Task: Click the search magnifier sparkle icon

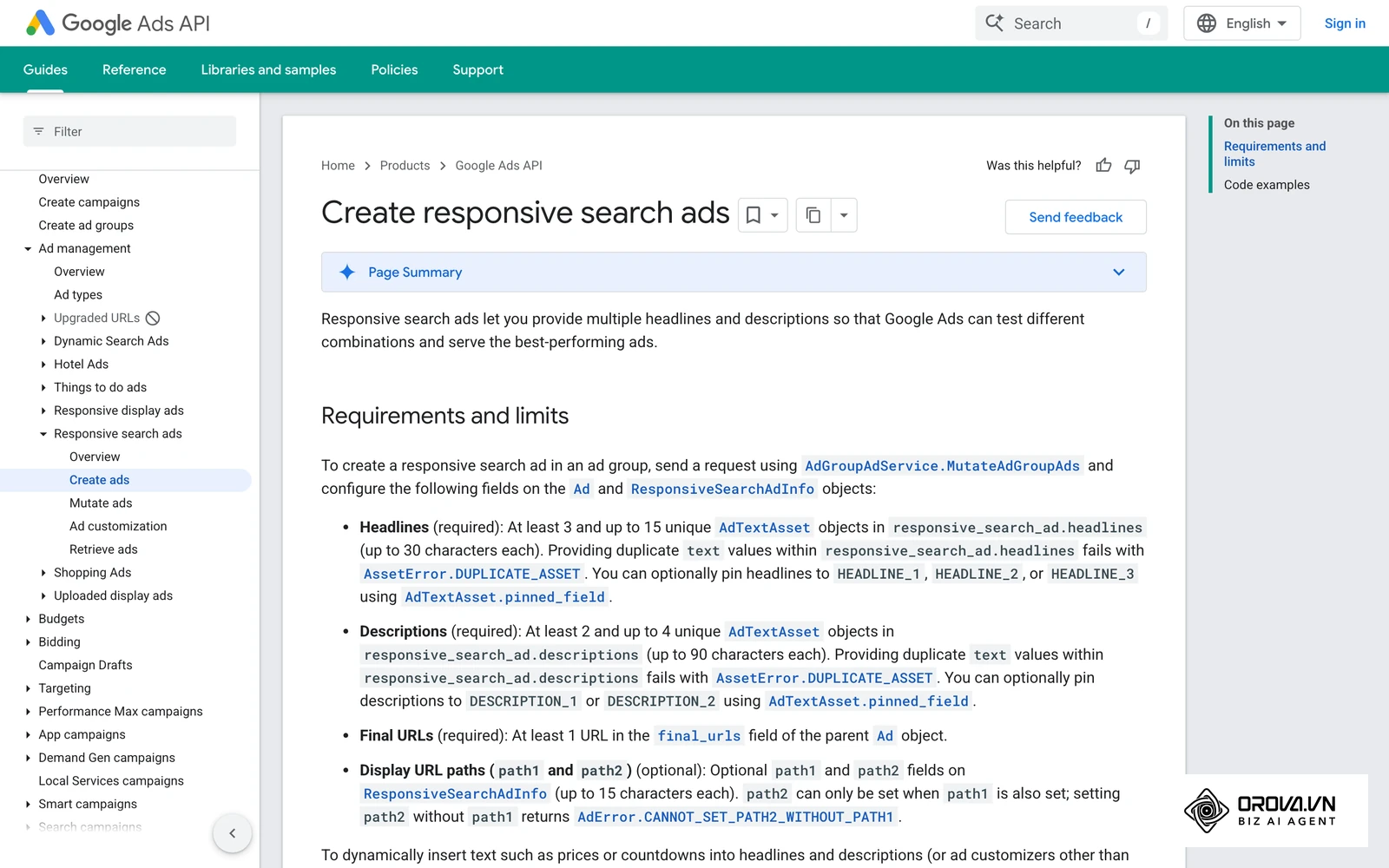Action: pos(995,23)
